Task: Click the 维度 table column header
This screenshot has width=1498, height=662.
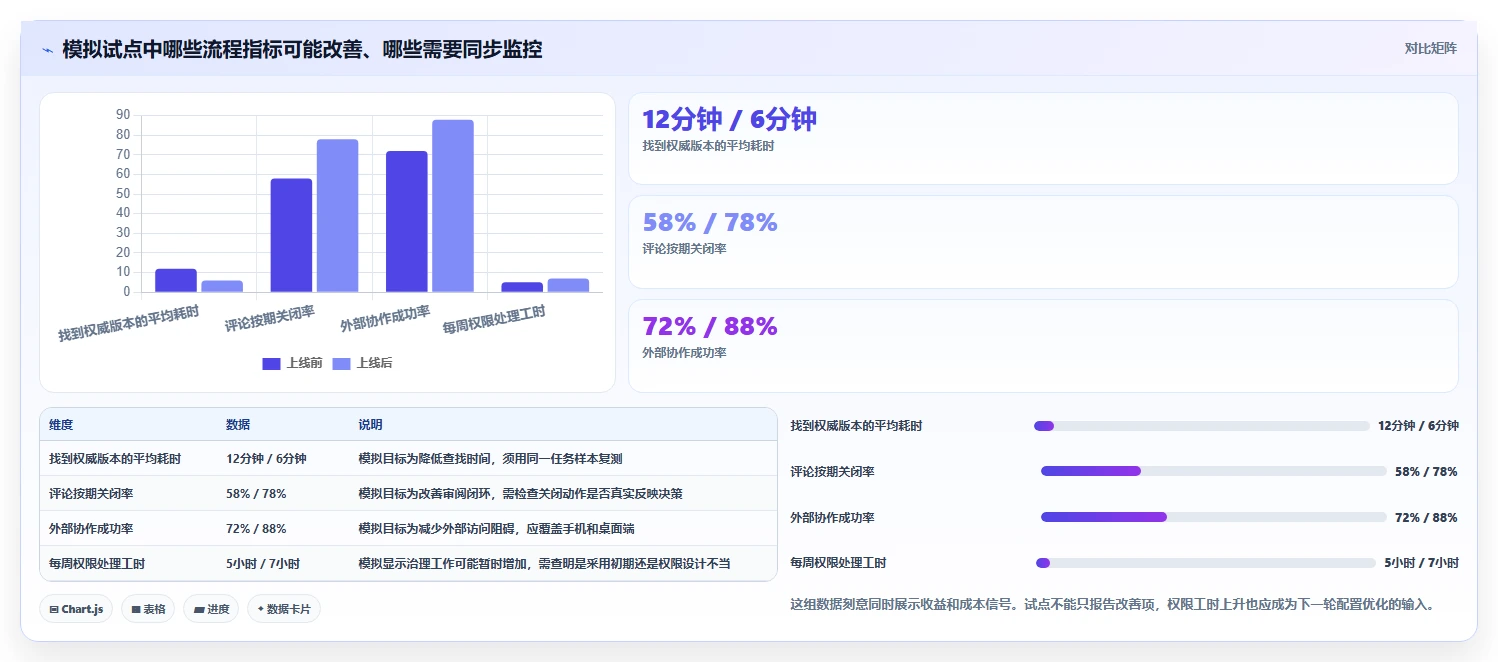Action: (x=61, y=425)
